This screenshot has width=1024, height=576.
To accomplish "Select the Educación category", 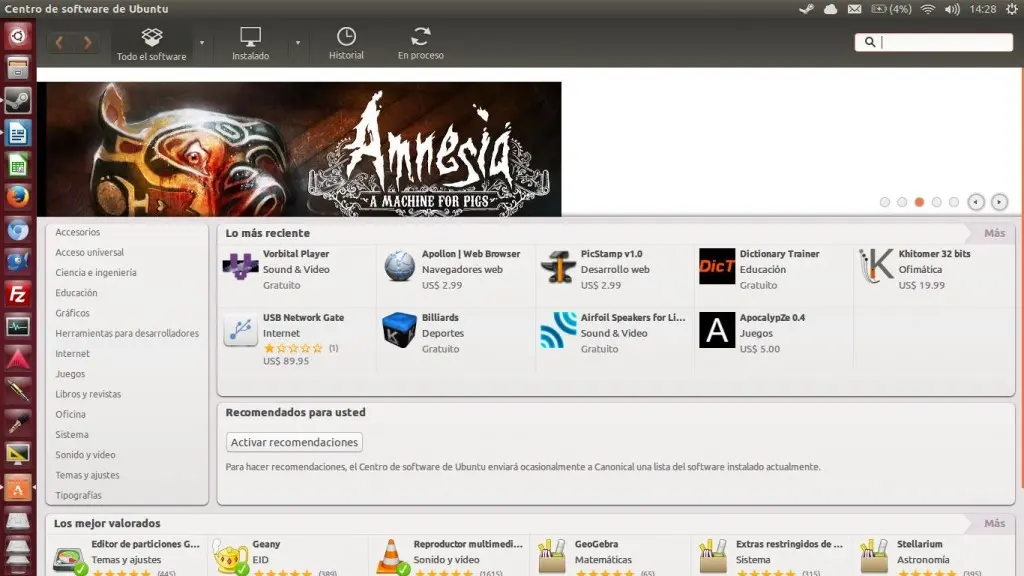I will click(76, 293).
